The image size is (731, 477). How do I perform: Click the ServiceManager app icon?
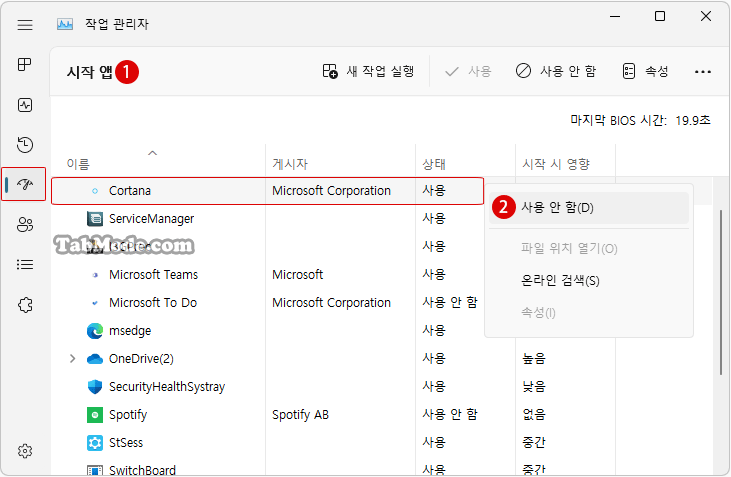(x=95, y=219)
